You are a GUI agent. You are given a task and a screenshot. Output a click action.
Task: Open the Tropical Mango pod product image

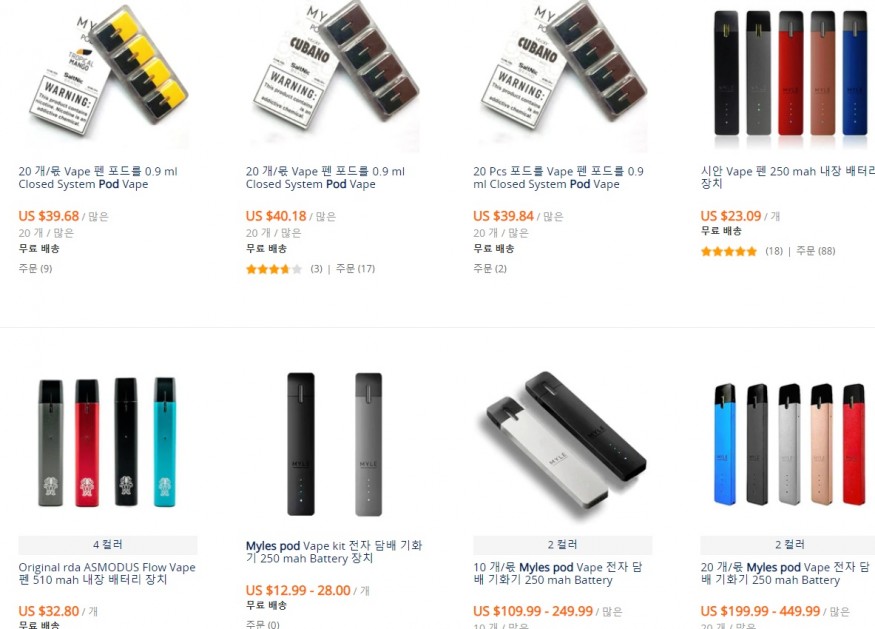[x=108, y=73]
